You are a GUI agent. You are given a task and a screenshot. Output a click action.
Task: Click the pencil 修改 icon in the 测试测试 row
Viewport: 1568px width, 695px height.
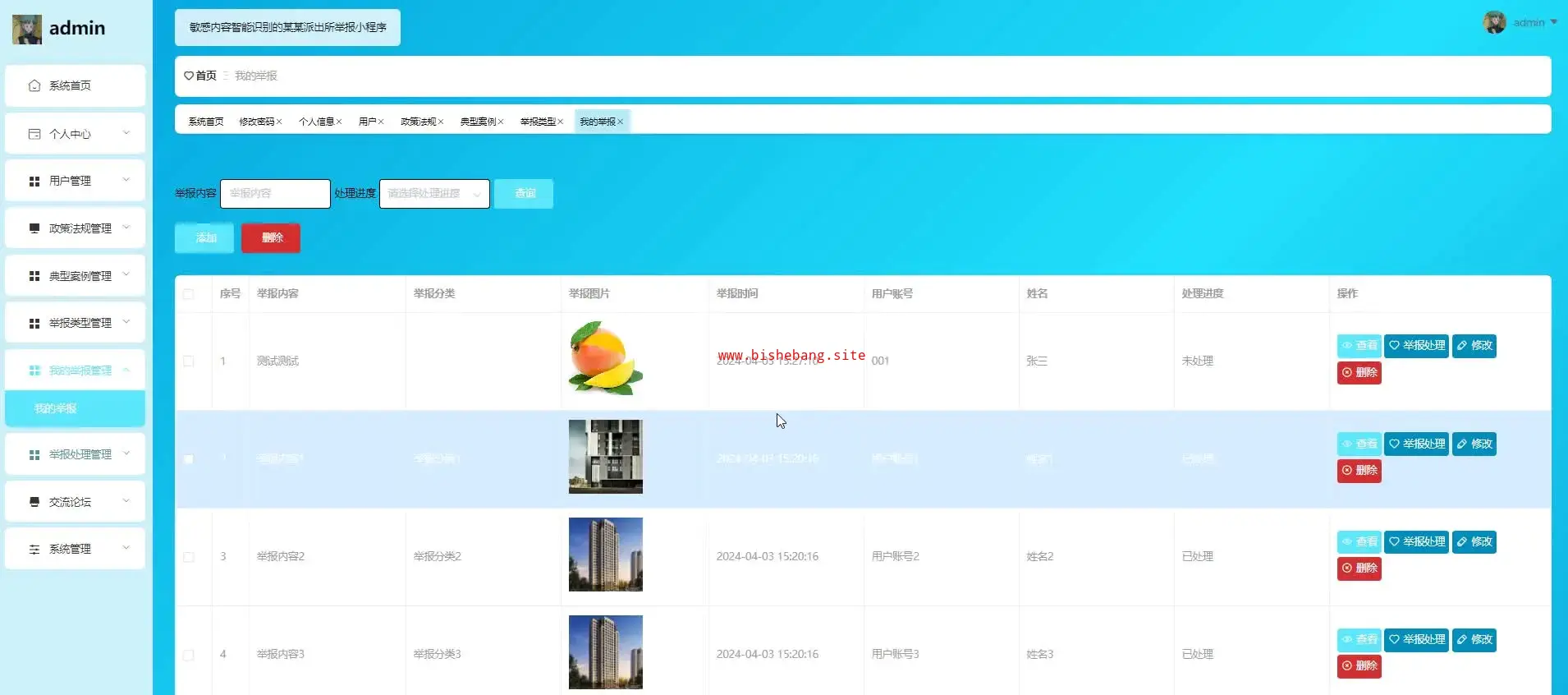1462,345
